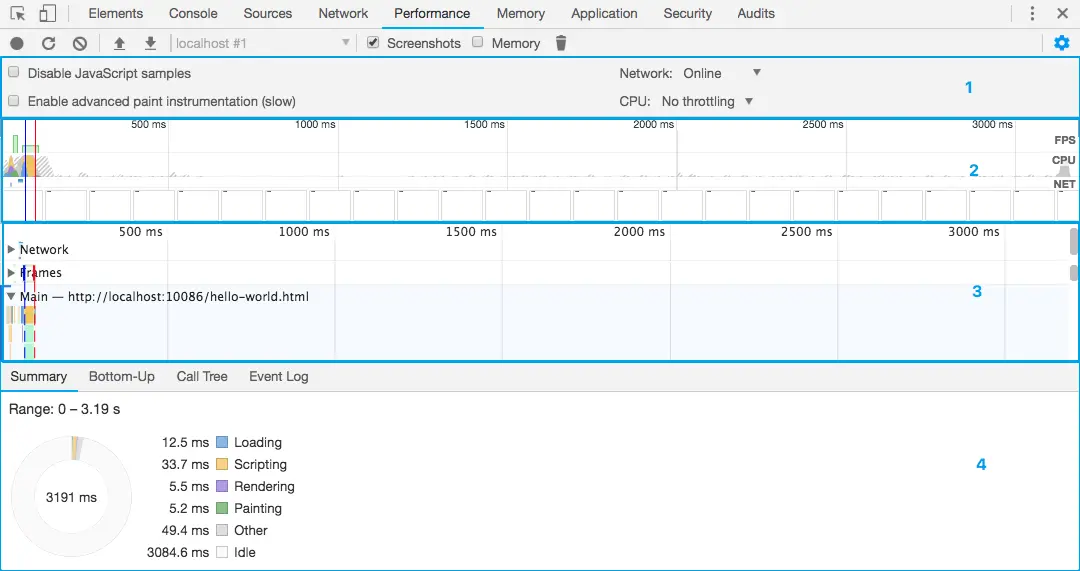
Task: Click the Main thread URL label
Action: [x=164, y=297]
